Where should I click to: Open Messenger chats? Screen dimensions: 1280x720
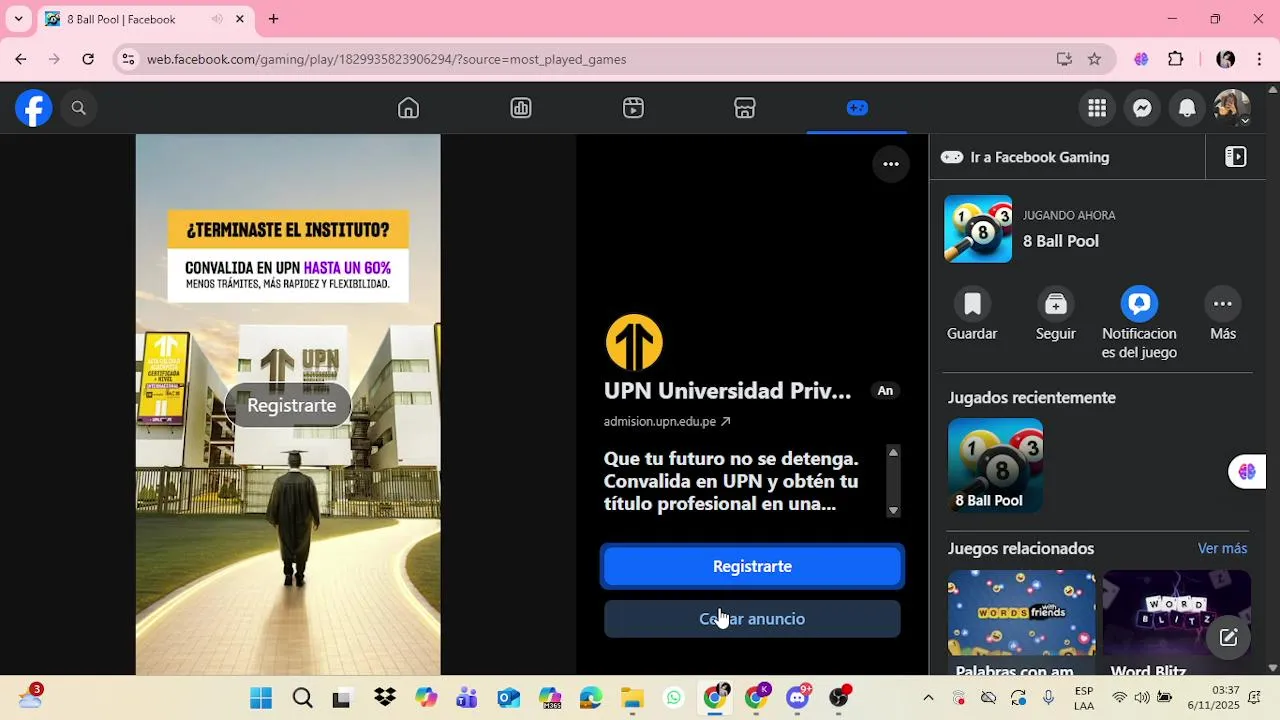pos(1142,108)
